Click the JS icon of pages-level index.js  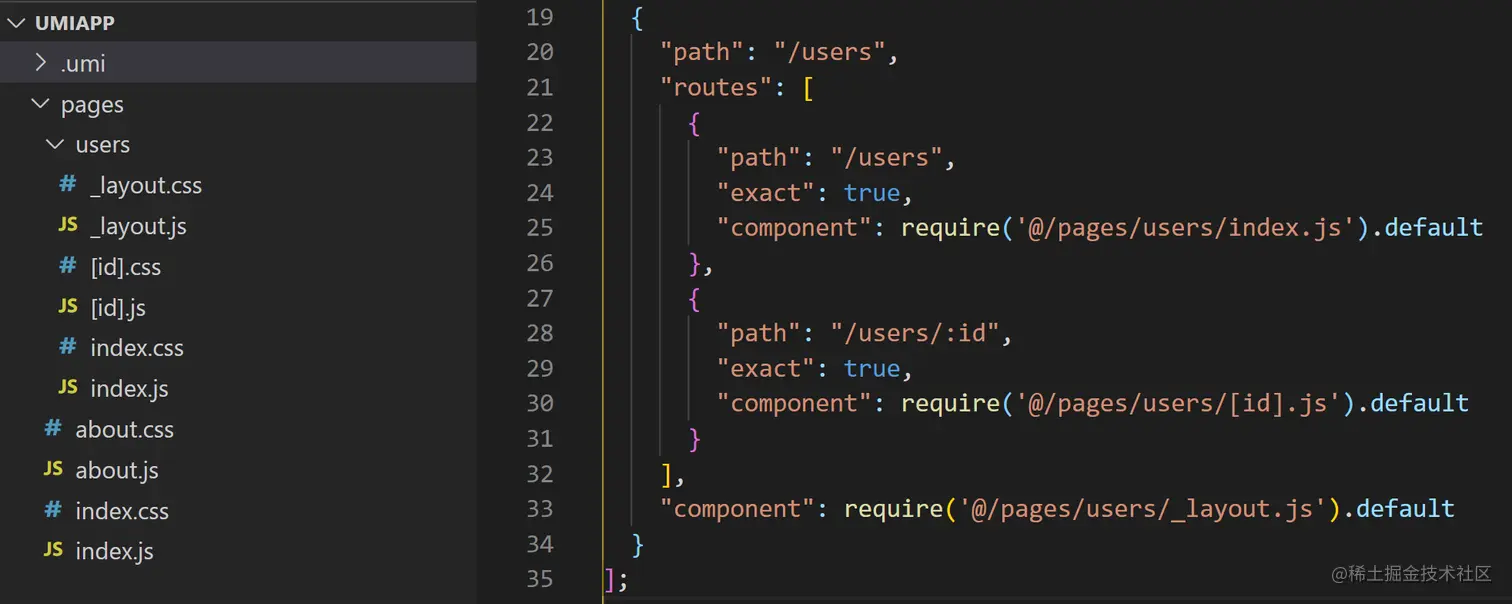pos(53,550)
